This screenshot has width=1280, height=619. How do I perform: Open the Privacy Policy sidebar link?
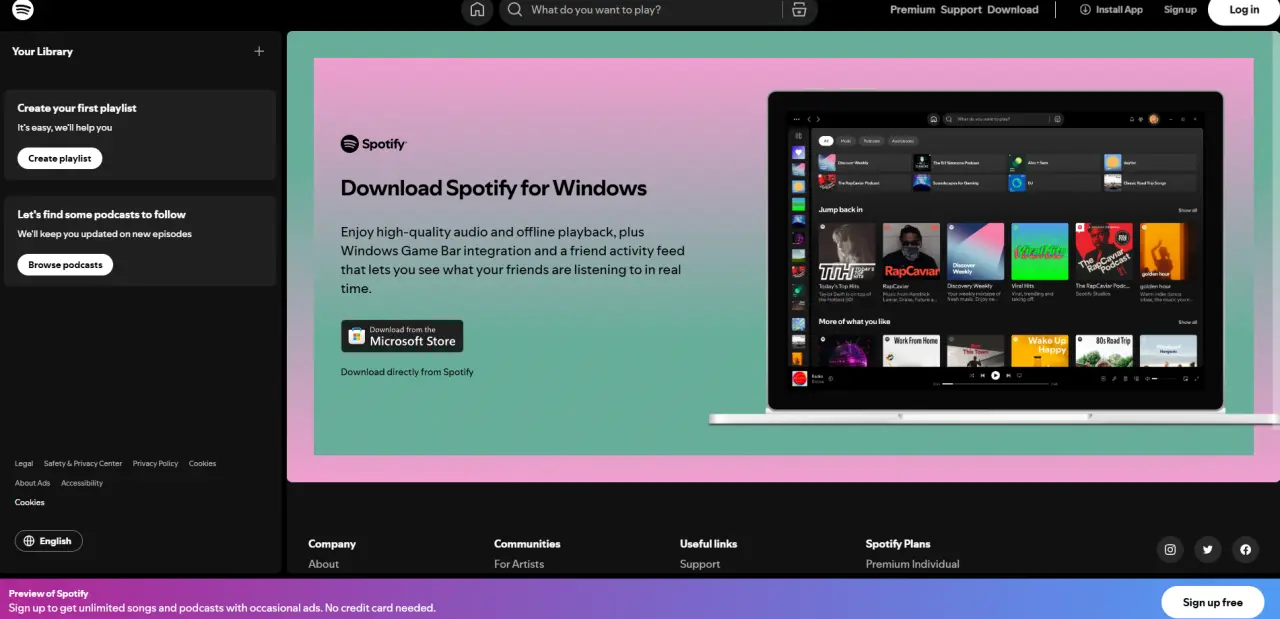[x=155, y=464]
